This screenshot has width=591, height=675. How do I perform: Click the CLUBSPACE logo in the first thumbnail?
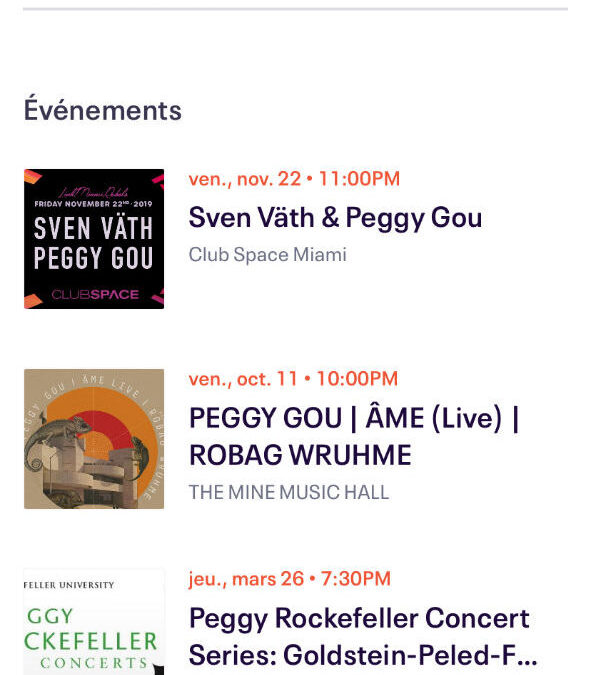[x=95, y=294]
